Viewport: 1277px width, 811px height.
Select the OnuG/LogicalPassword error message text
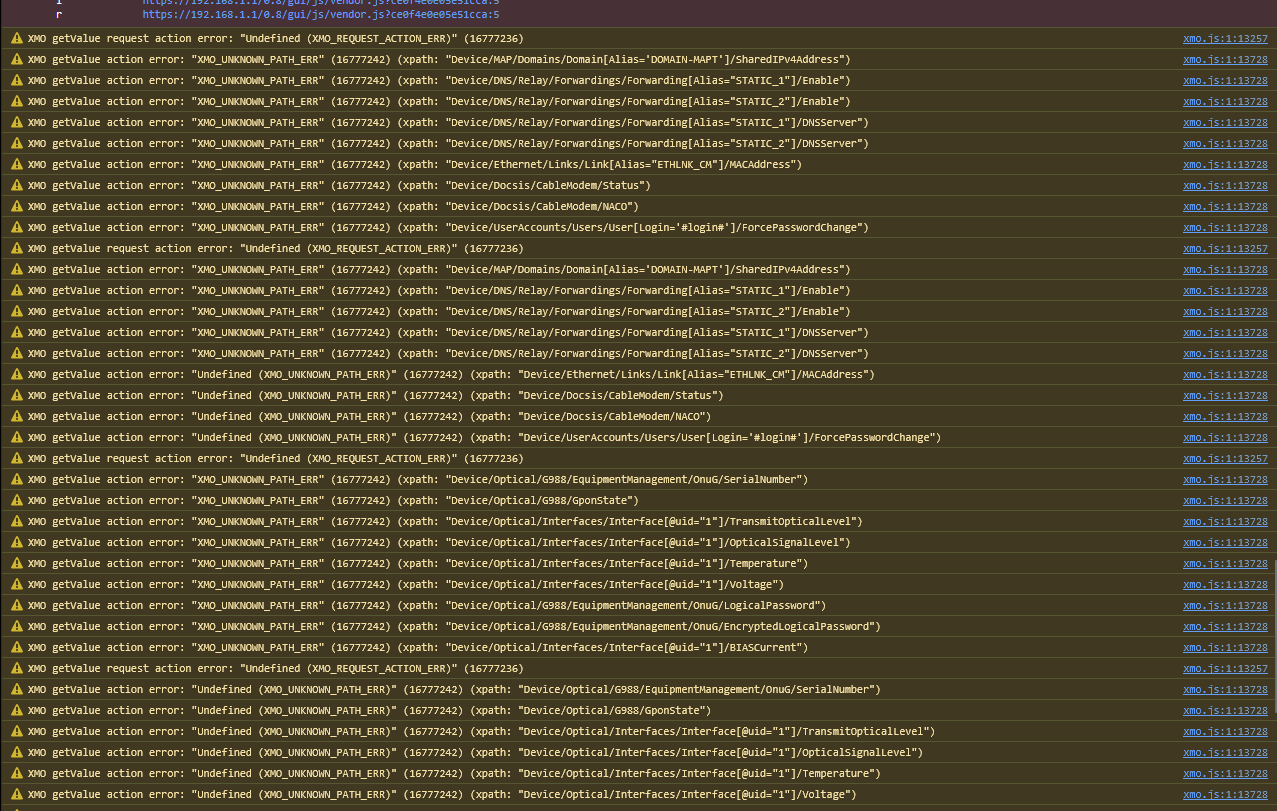coord(427,605)
